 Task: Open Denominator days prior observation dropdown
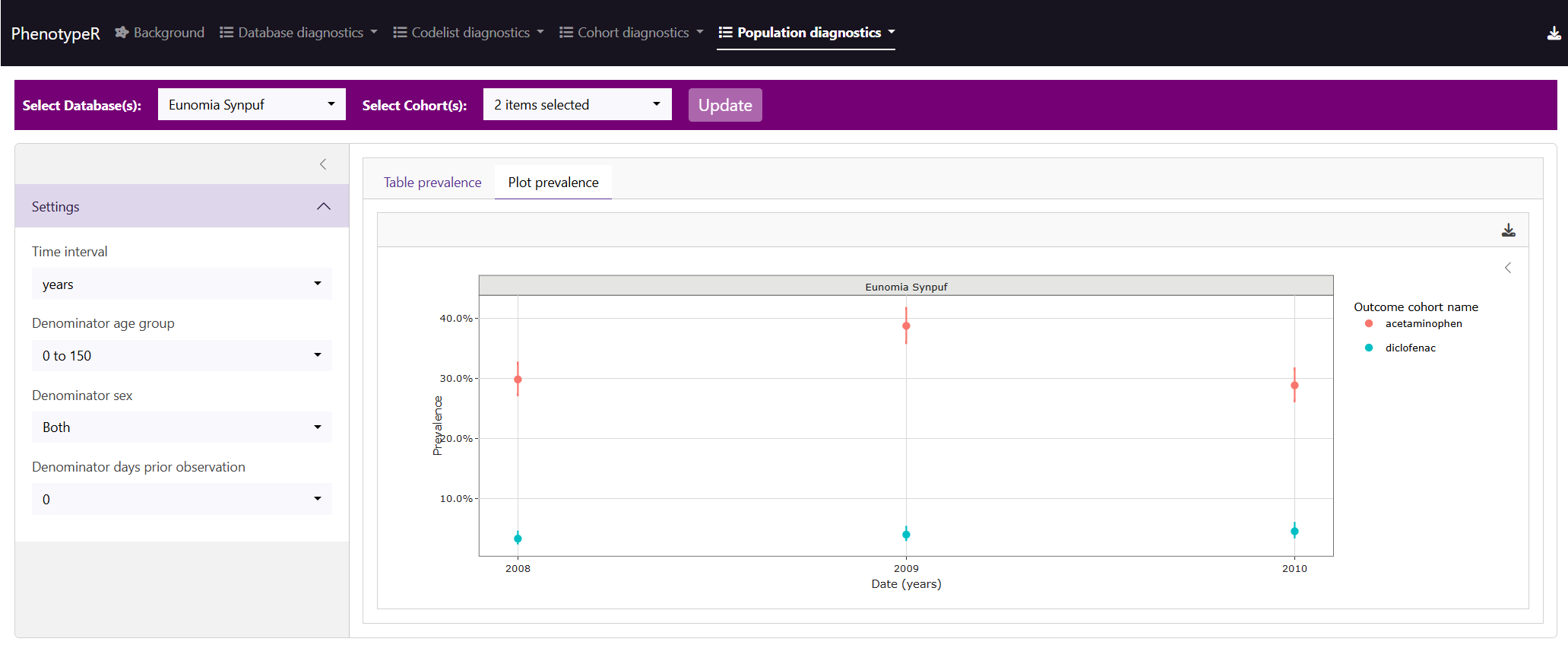(182, 500)
